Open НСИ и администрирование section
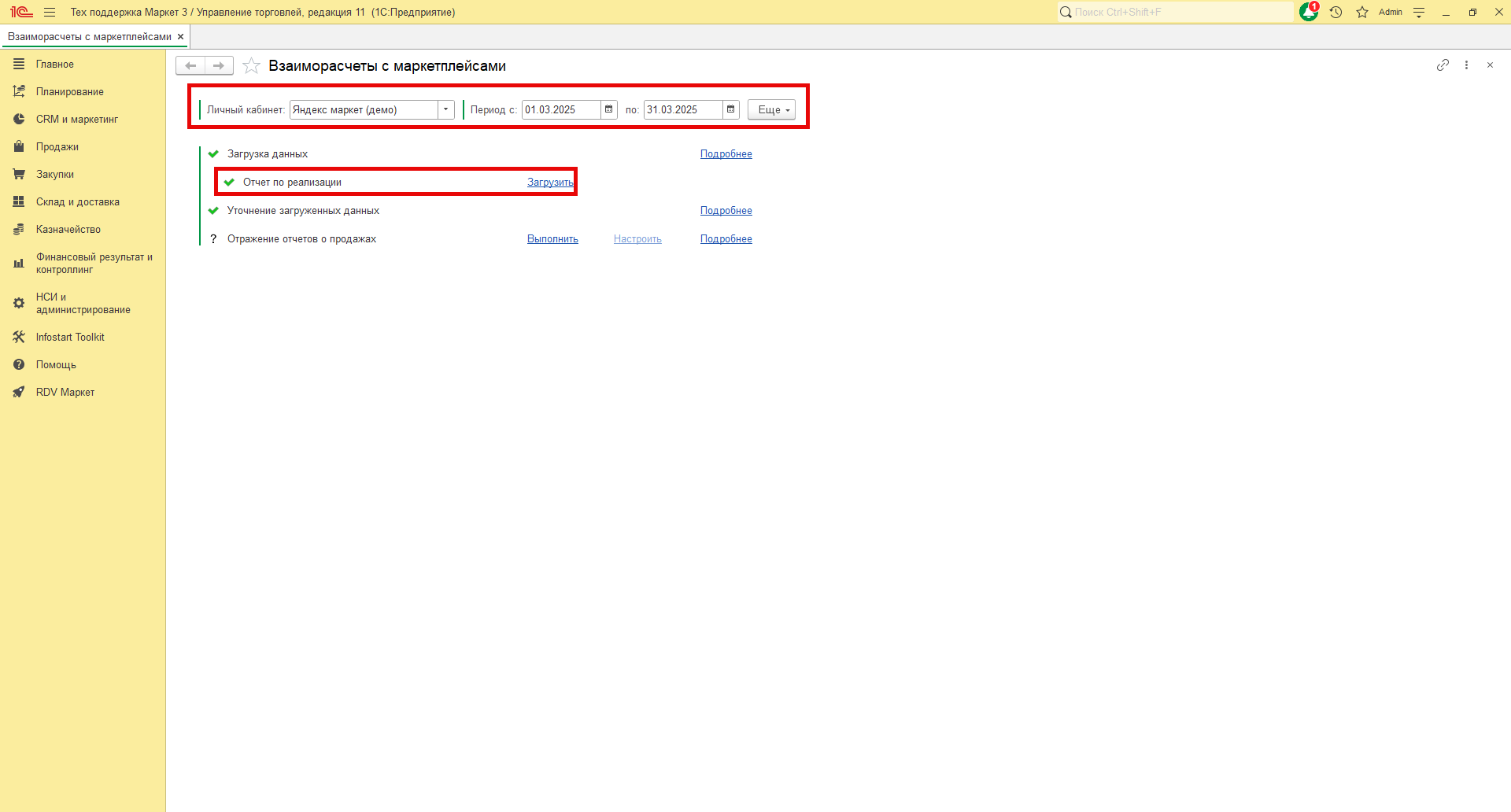 (83, 303)
